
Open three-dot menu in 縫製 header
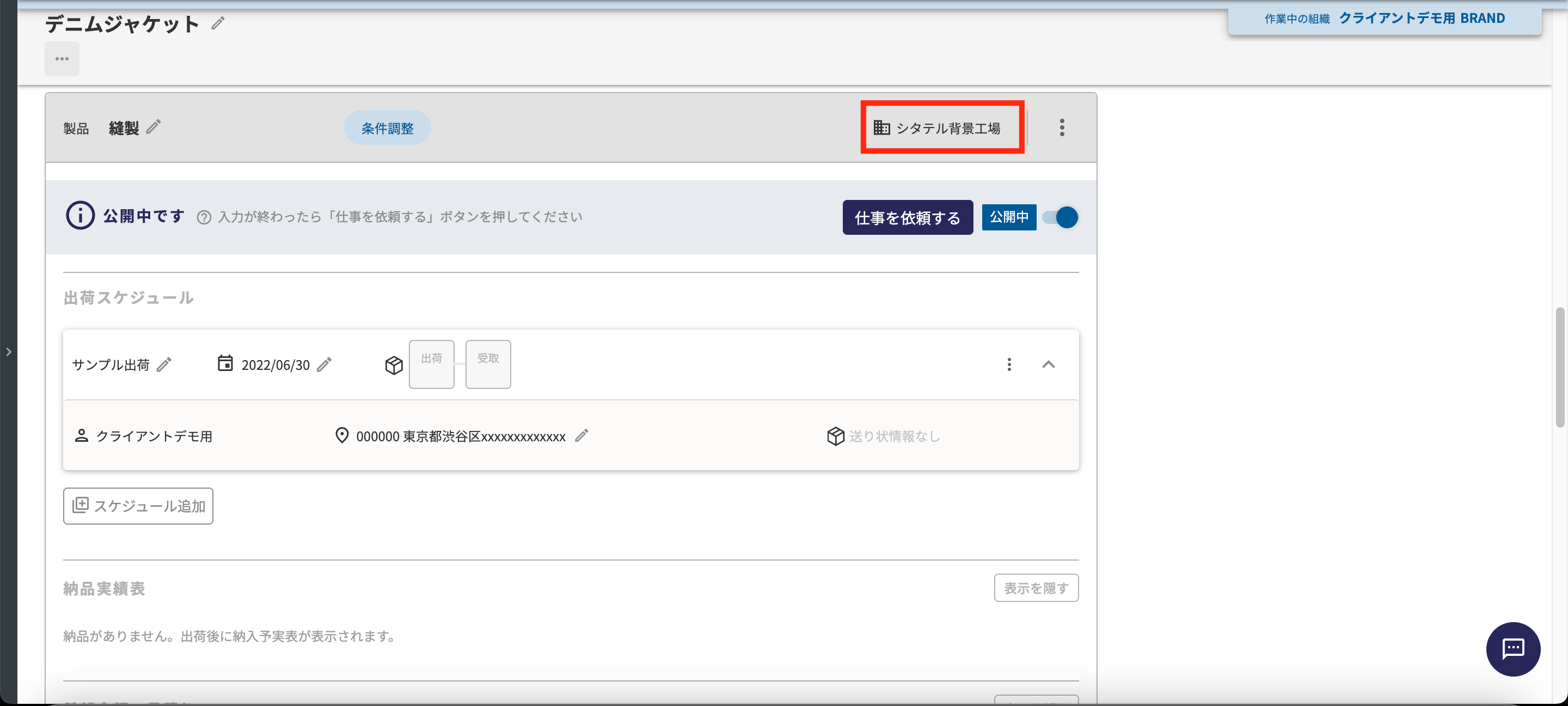click(1062, 127)
